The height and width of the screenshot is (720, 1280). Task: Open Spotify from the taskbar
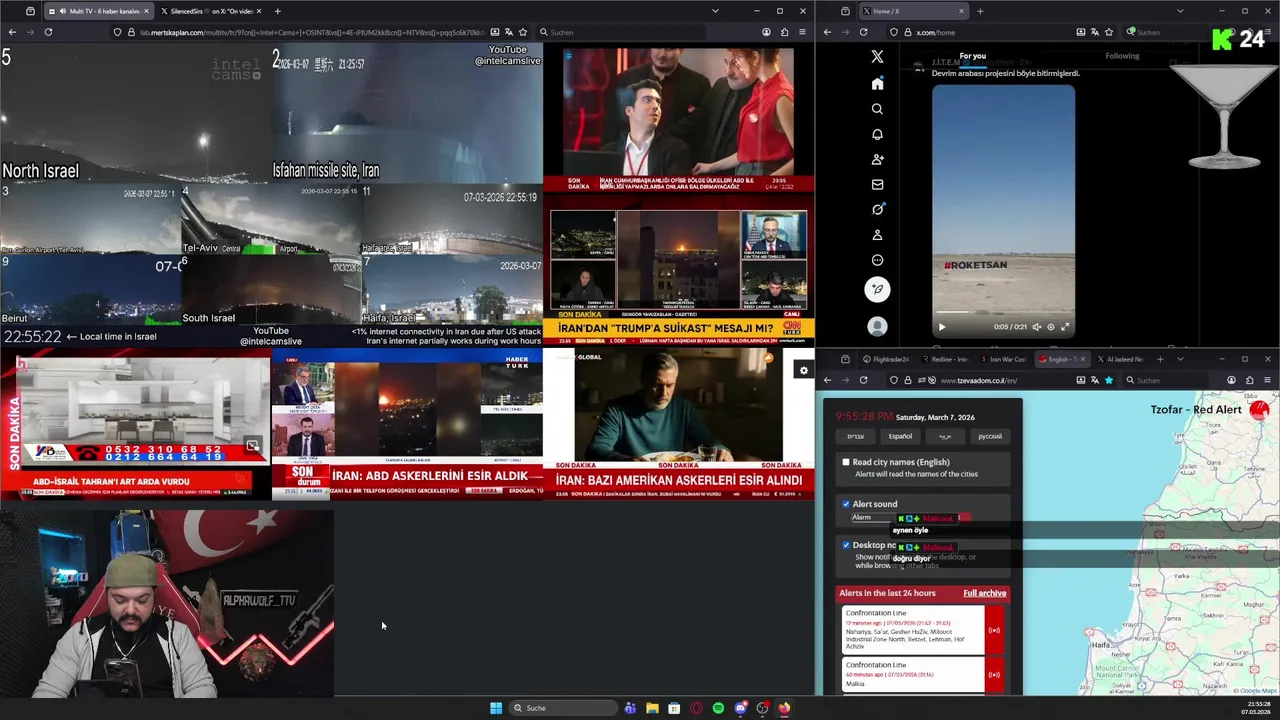point(718,708)
